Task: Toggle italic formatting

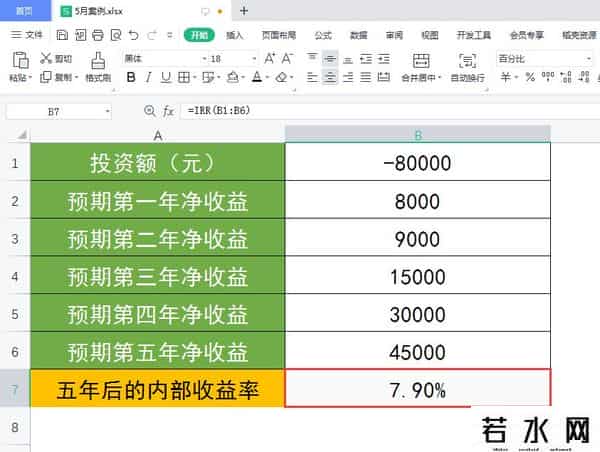Action: coord(148,77)
